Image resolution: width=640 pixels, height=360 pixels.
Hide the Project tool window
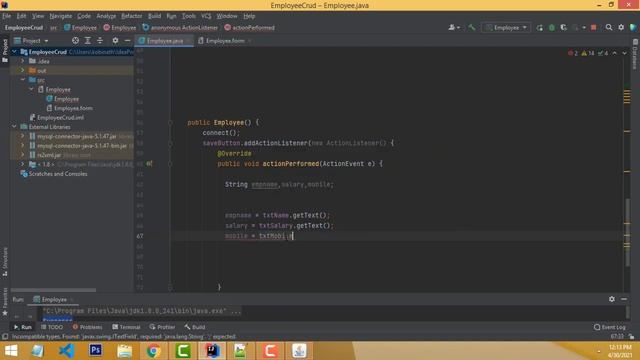click(127, 40)
